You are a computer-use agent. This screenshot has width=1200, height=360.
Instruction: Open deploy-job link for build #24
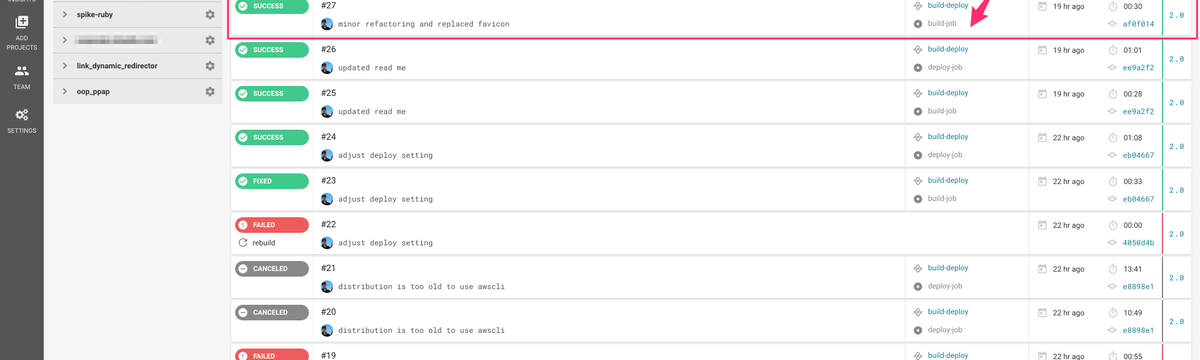pos(945,155)
